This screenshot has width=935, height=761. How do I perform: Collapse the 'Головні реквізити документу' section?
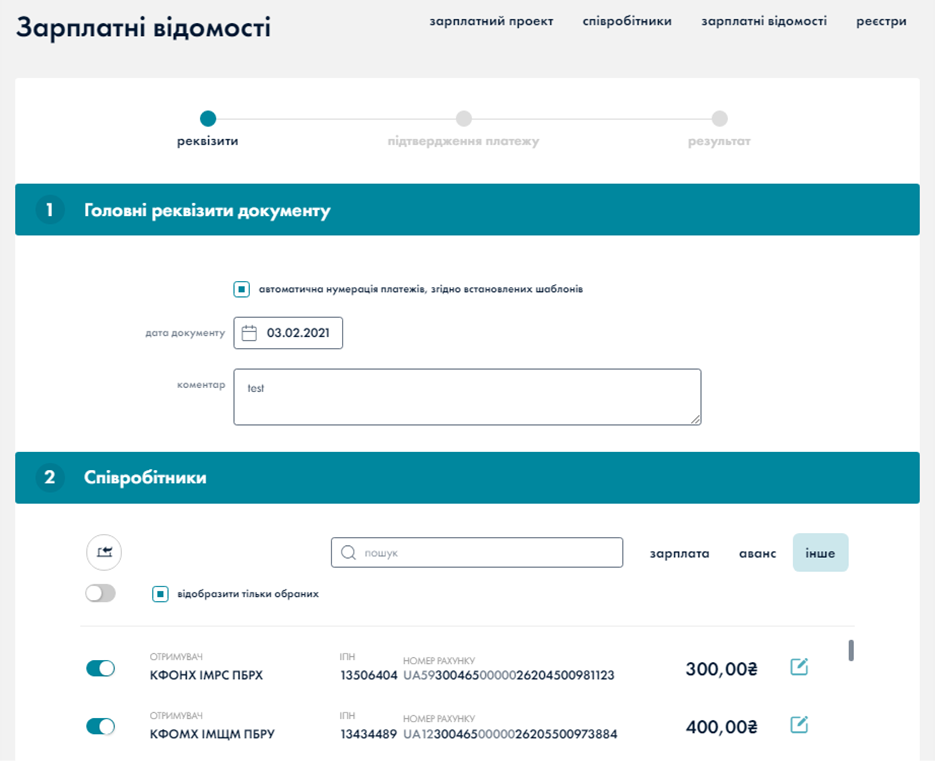pyautogui.click(x=467, y=211)
